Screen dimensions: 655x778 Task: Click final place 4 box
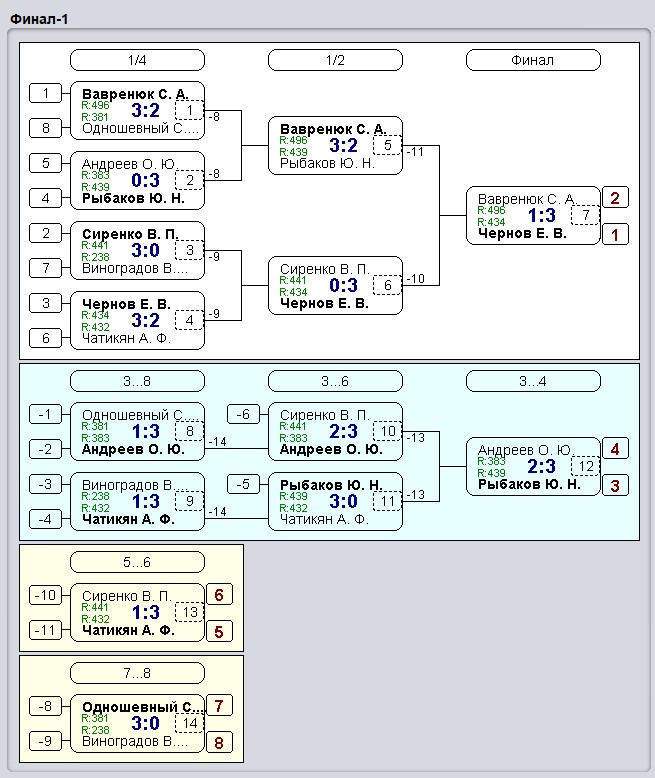pyautogui.click(x=615, y=449)
